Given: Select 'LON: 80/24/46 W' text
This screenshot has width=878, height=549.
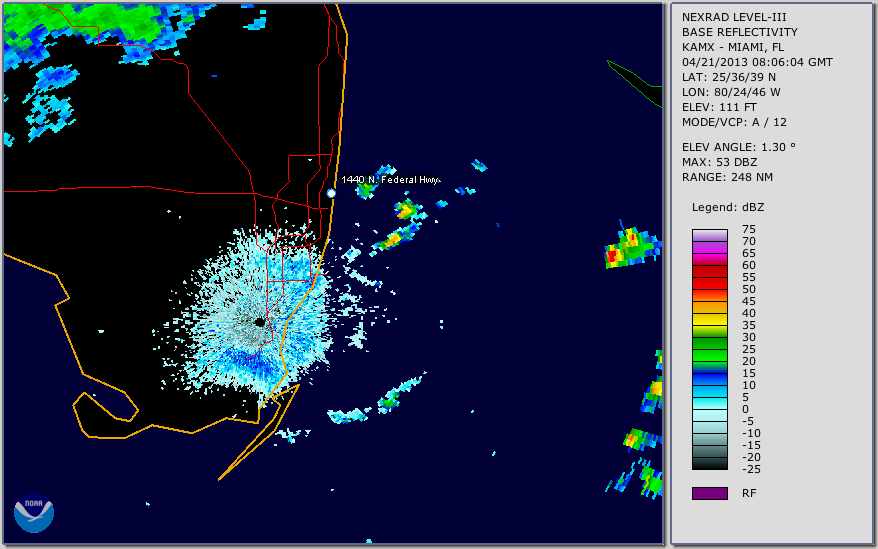Looking at the screenshot, I should tap(731, 92).
